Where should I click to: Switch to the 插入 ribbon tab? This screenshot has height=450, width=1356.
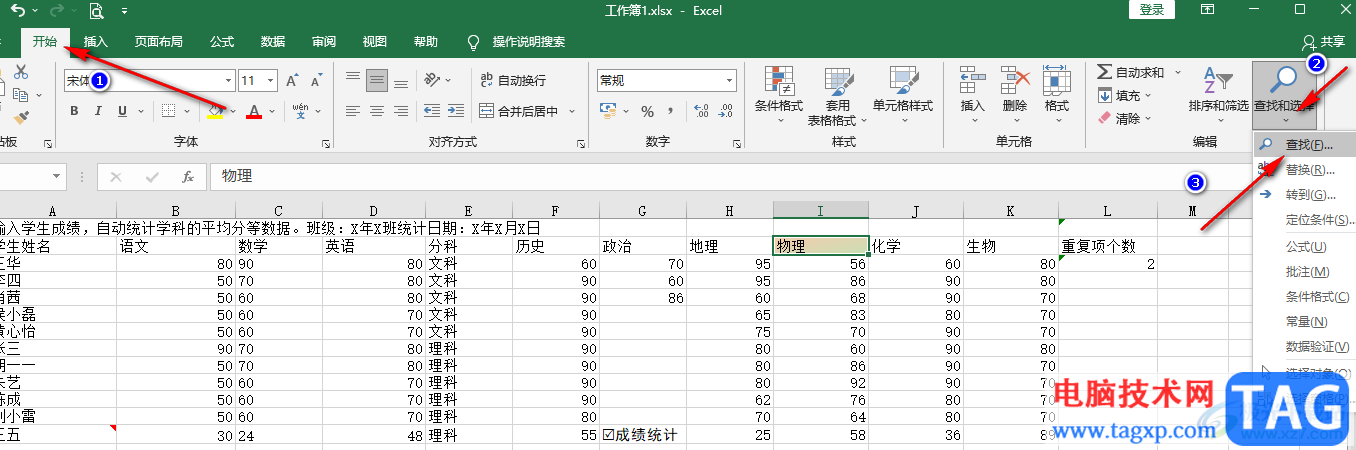[x=96, y=42]
